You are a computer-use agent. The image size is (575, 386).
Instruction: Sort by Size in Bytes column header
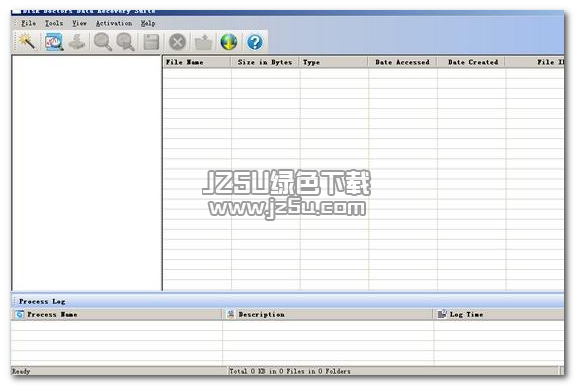pyautogui.click(x=265, y=62)
